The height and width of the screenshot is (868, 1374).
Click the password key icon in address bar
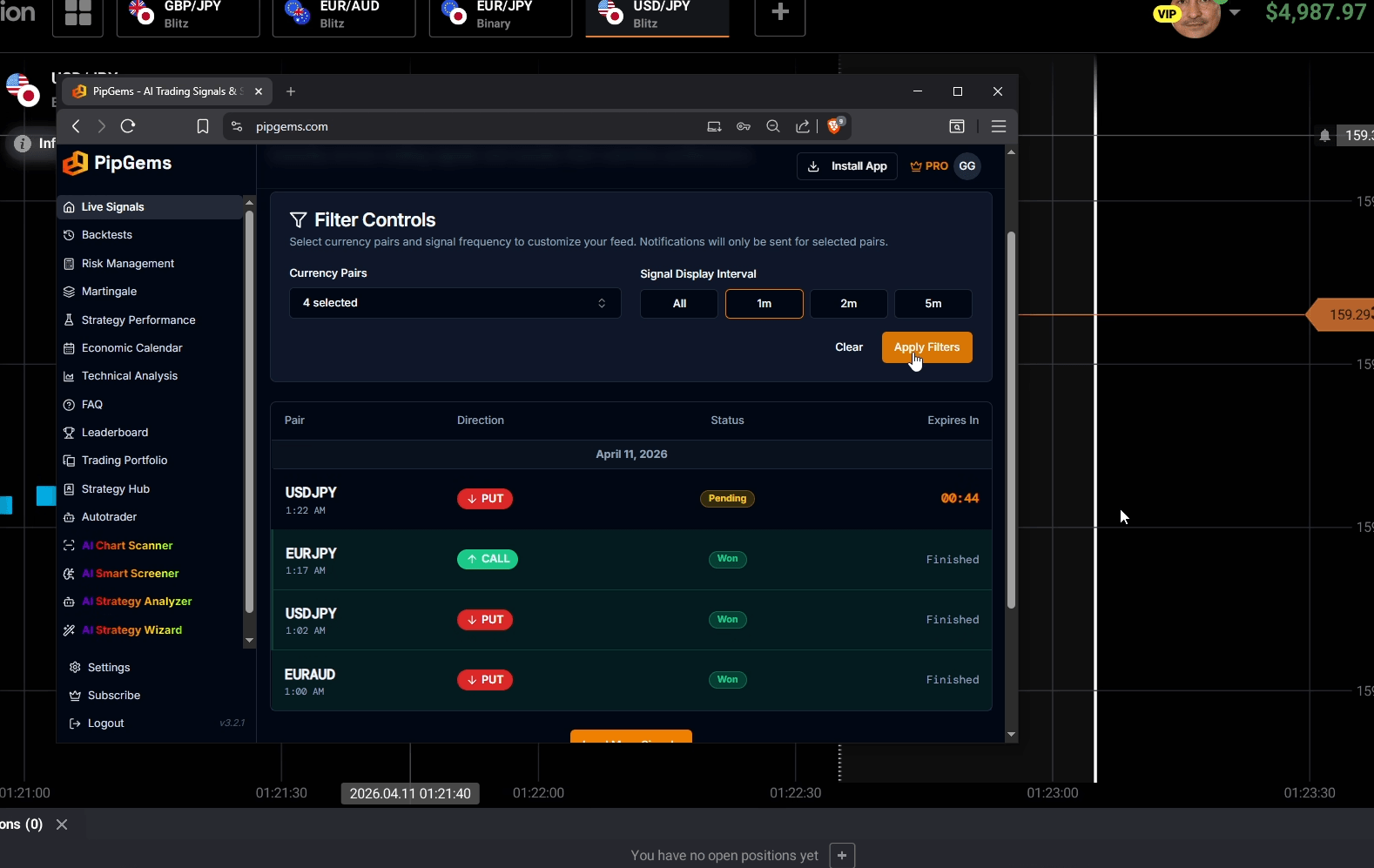coord(744,126)
